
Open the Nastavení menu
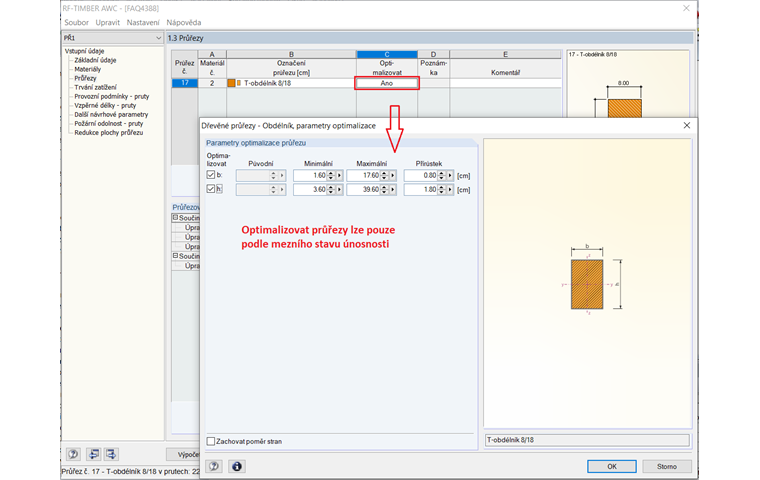pyautogui.click(x=143, y=22)
